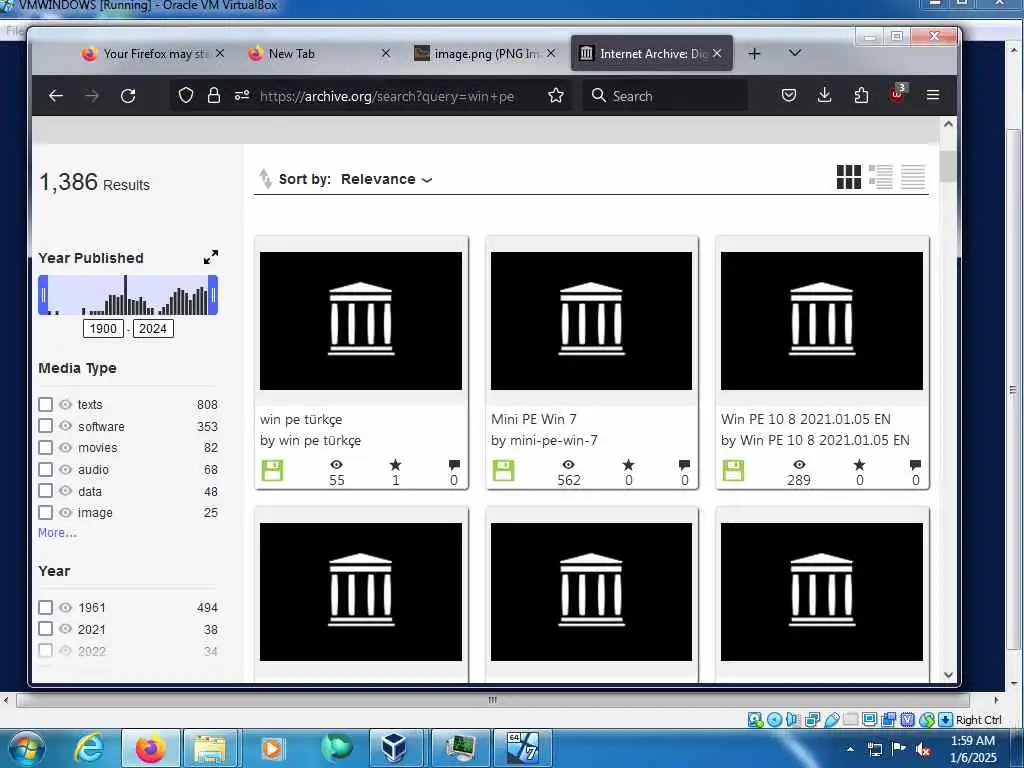This screenshot has width=1024, height=768.
Task: Click reviews icon on Mini PE Win 7 card
Action: [x=684, y=464]
